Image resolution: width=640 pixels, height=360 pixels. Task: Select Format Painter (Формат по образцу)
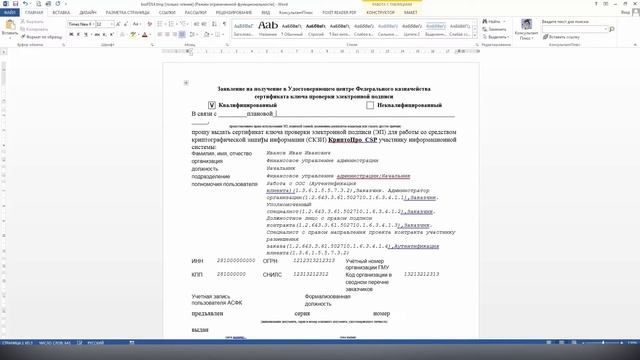41,37
